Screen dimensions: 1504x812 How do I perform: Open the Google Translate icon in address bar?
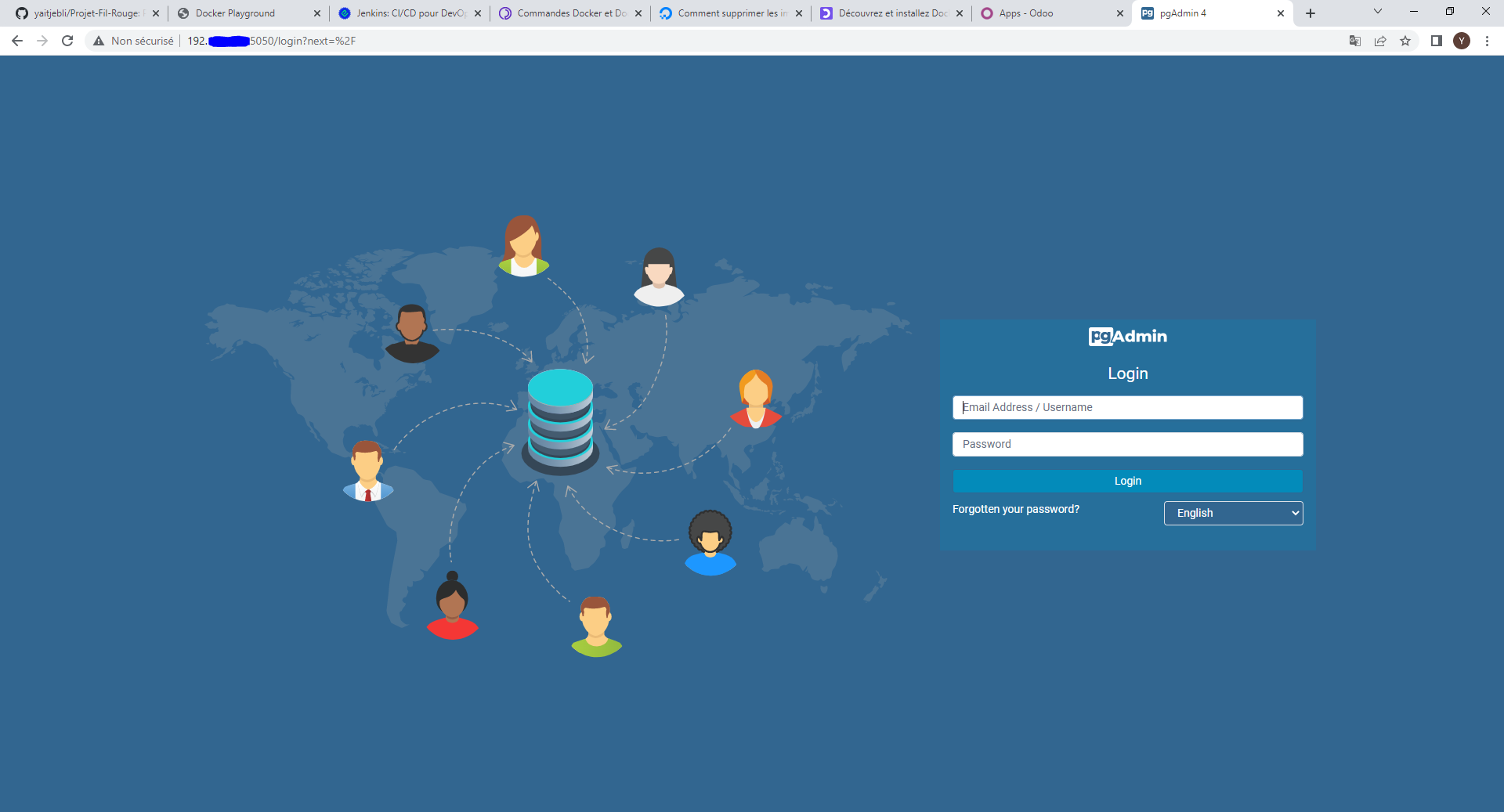coord(1354,41)
